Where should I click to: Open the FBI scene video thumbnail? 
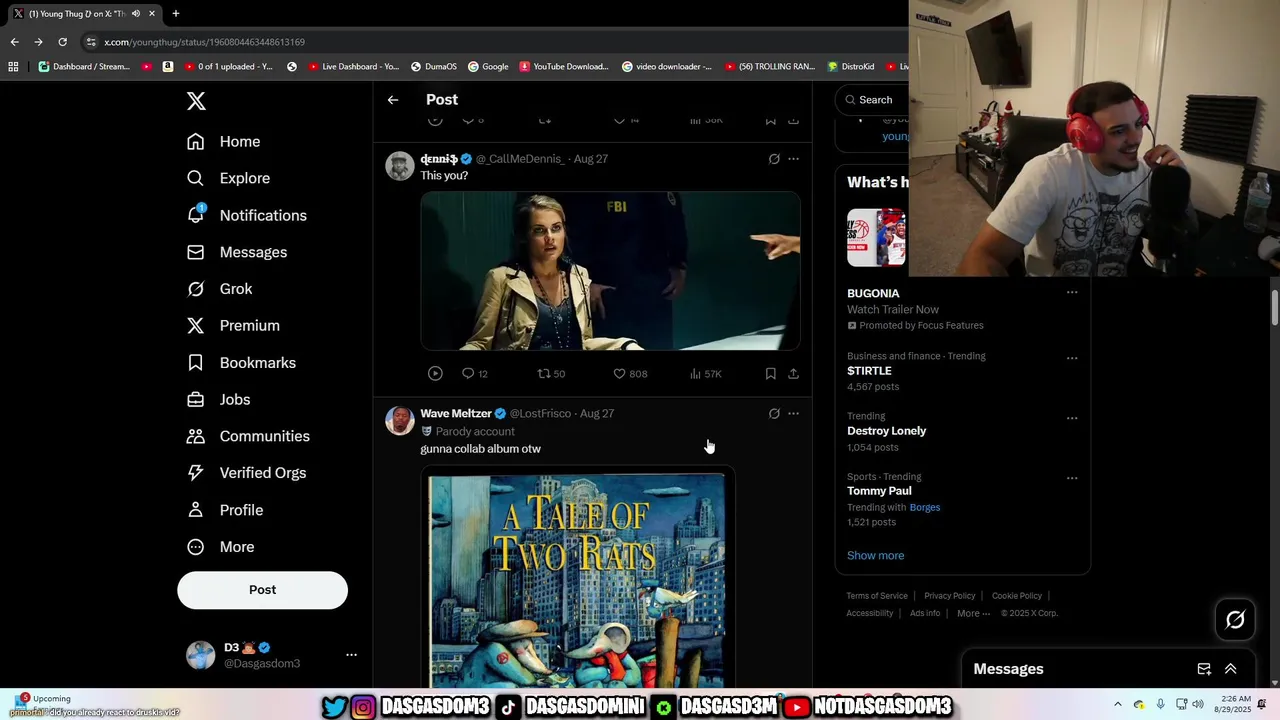(x=610, y=271)
